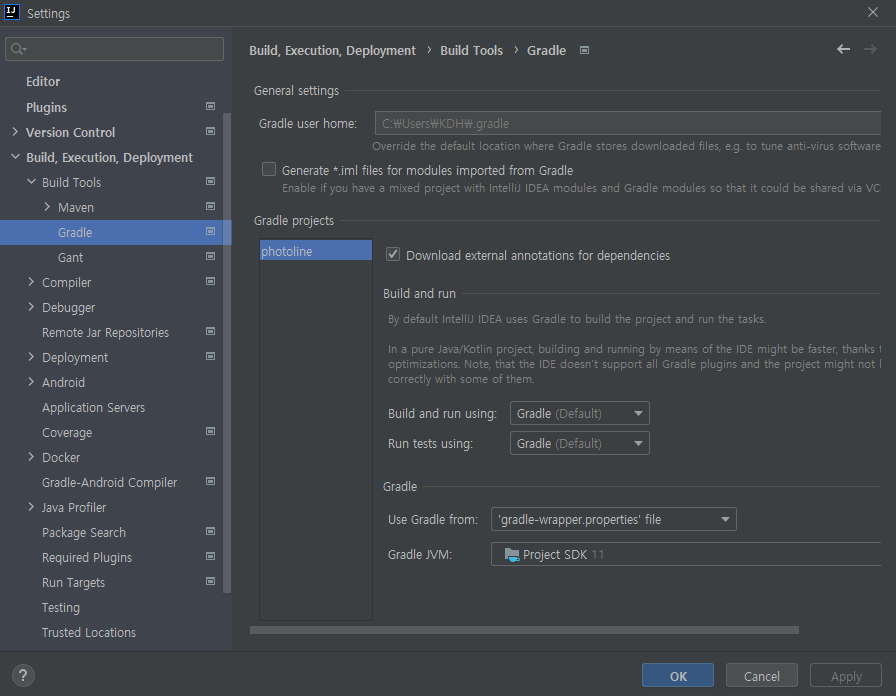The width and height of the screenshot is (896, 696).
Task: Click the IntelliJ logo in title bar
Action: tap(12, 12)
